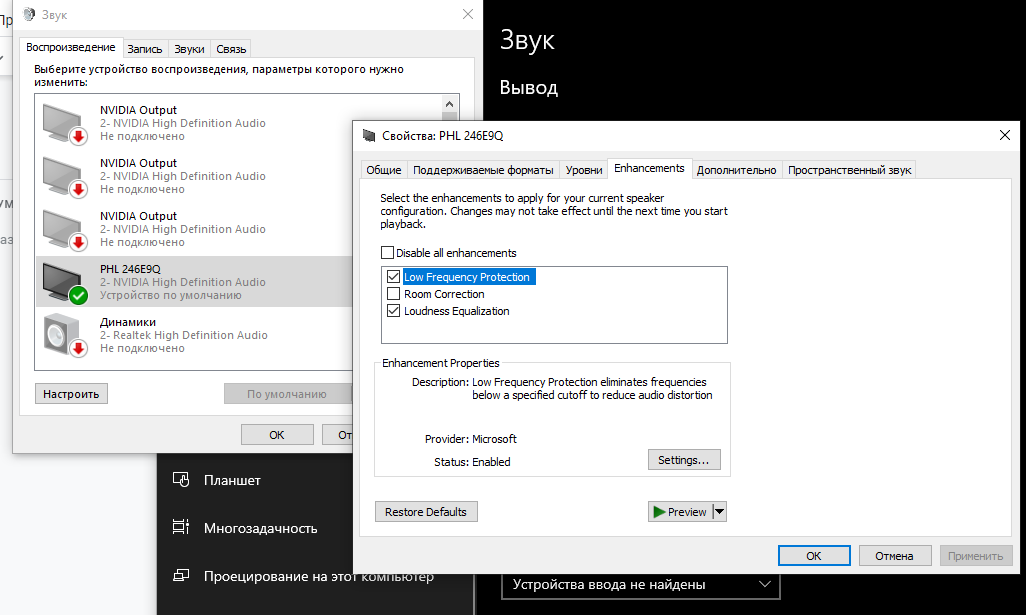Image resolution: width=1026 pixels, height=615 pixels.
Task: Close the Звук sound window
Action: [x=468, y=14]
